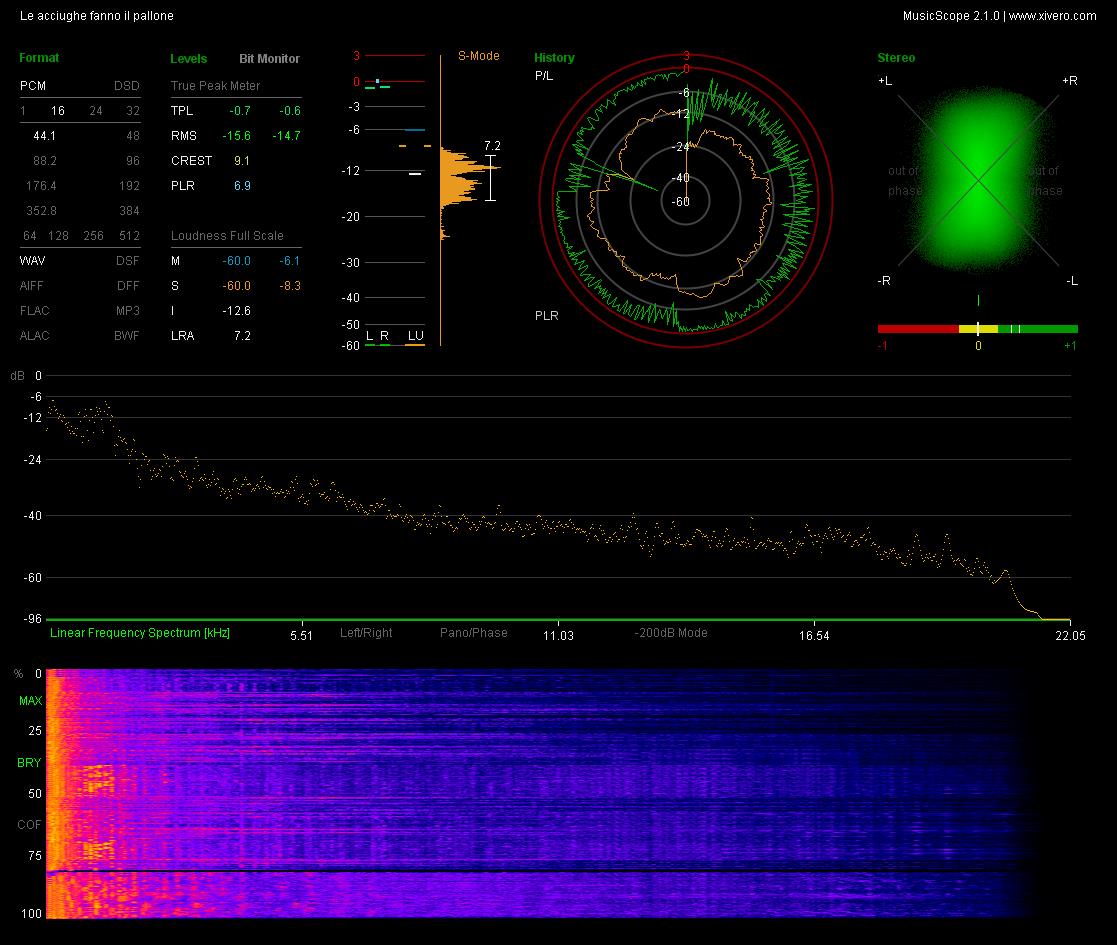Toggle the Left/Right spectrum mode
The height and width of the screenshot is (945, 1117).
coord(365,632)
